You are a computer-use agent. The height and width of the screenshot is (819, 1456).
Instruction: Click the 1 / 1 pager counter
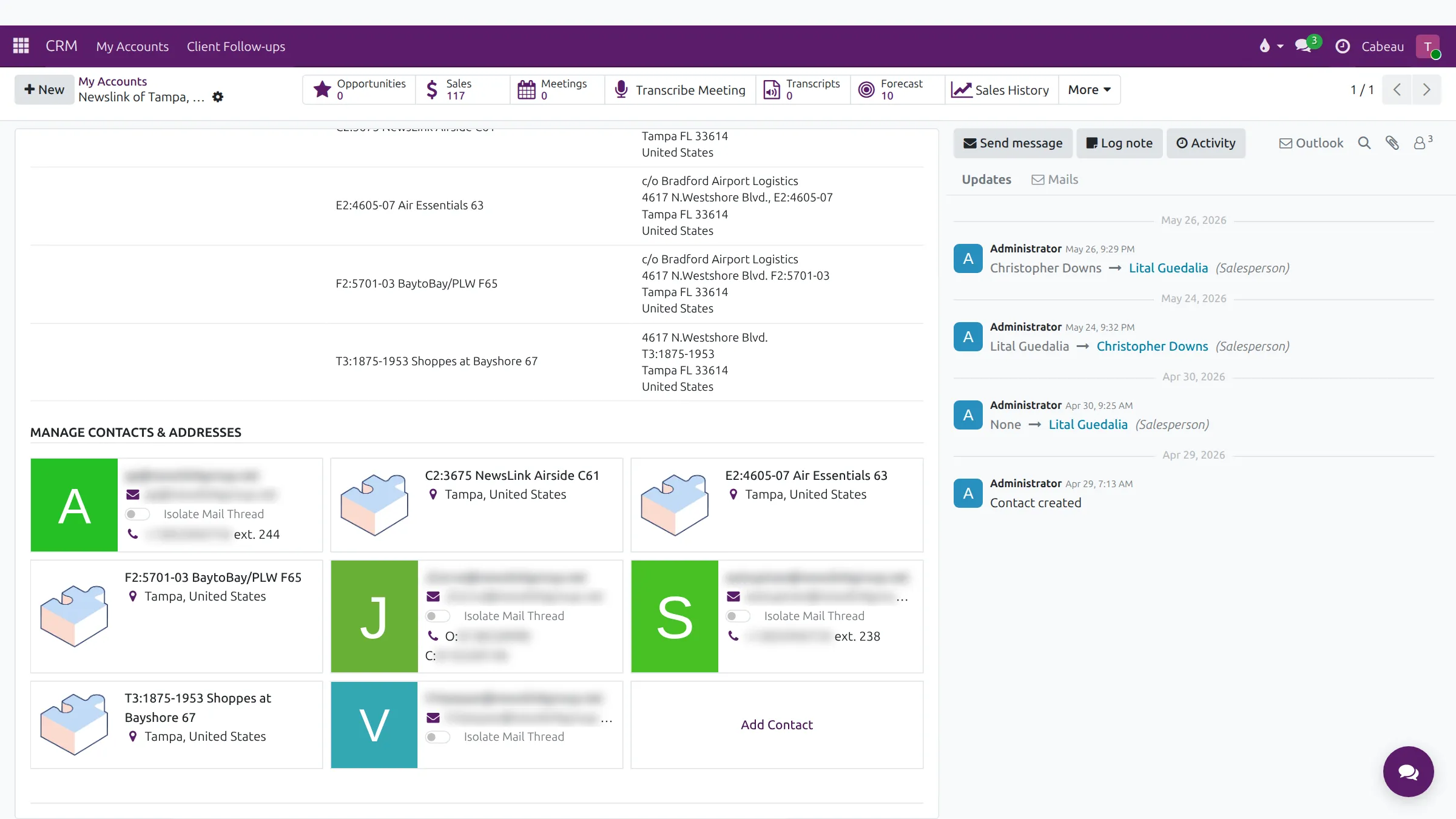[1362, 90]
